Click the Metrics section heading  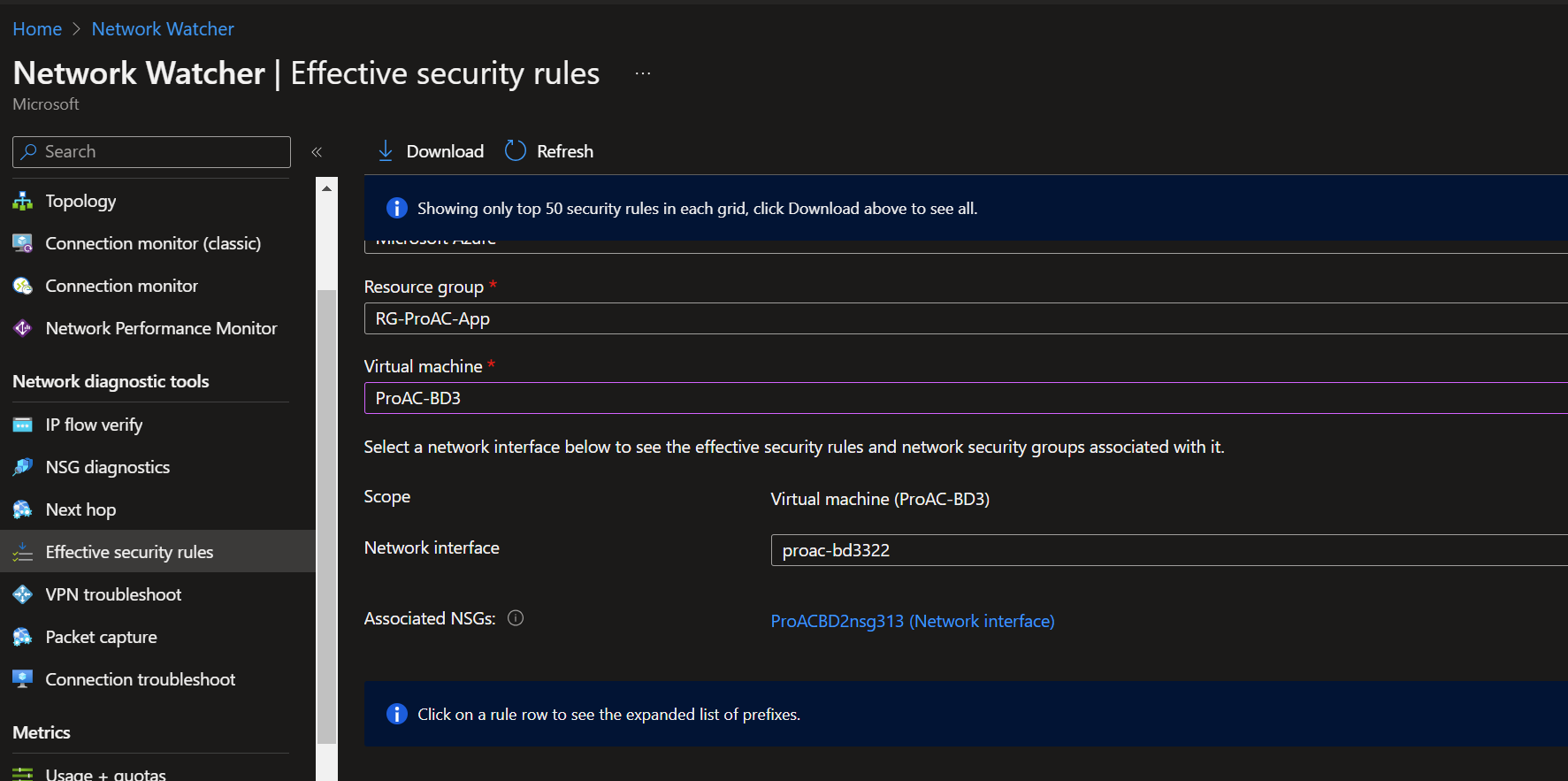point(42,732)
